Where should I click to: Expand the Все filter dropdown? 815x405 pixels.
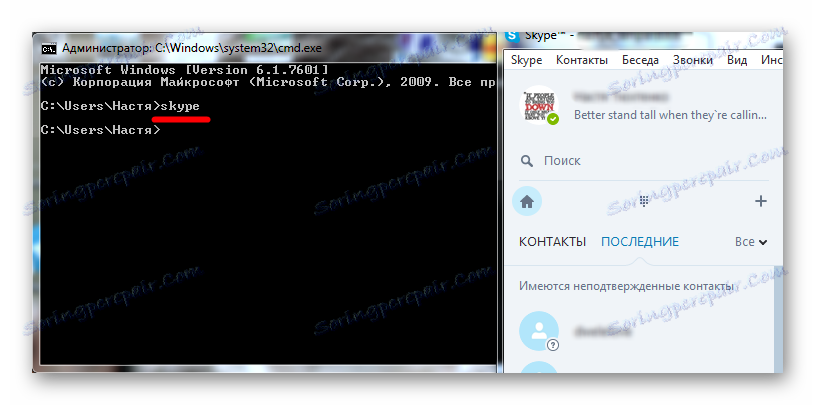pos(751,242)
